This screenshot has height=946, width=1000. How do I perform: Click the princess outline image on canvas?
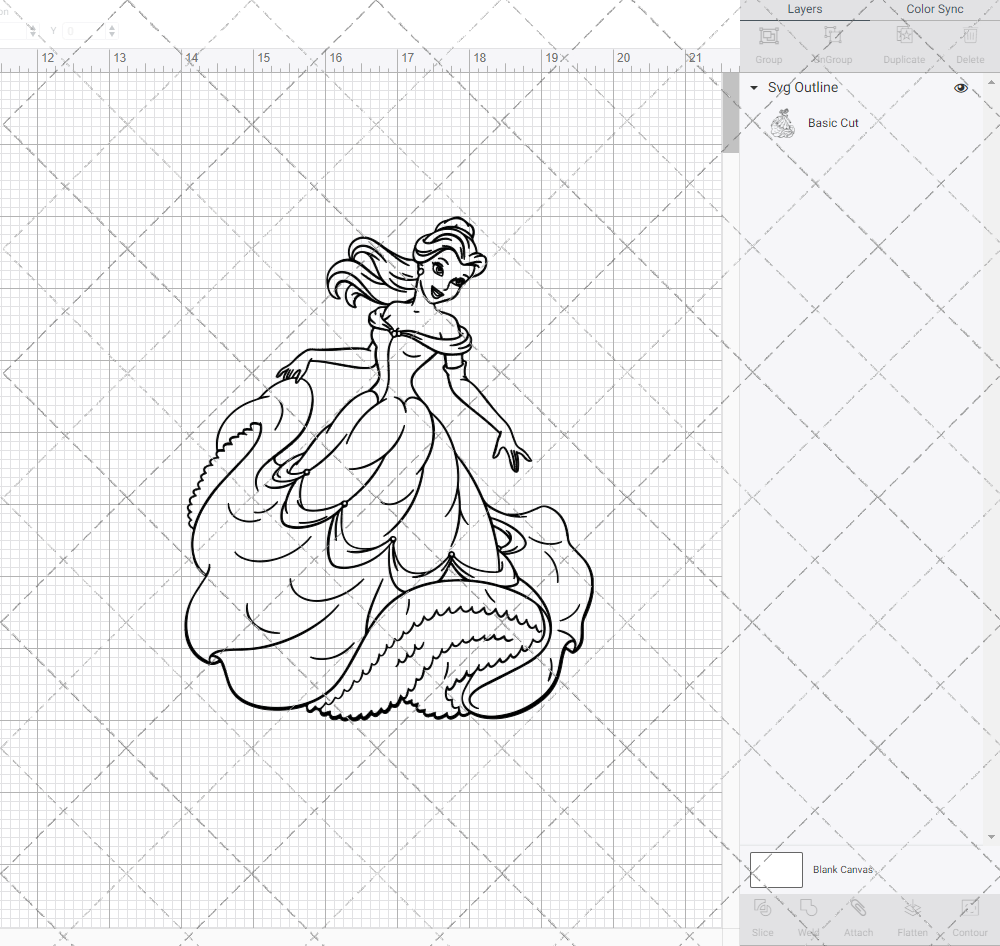point(389,469)
